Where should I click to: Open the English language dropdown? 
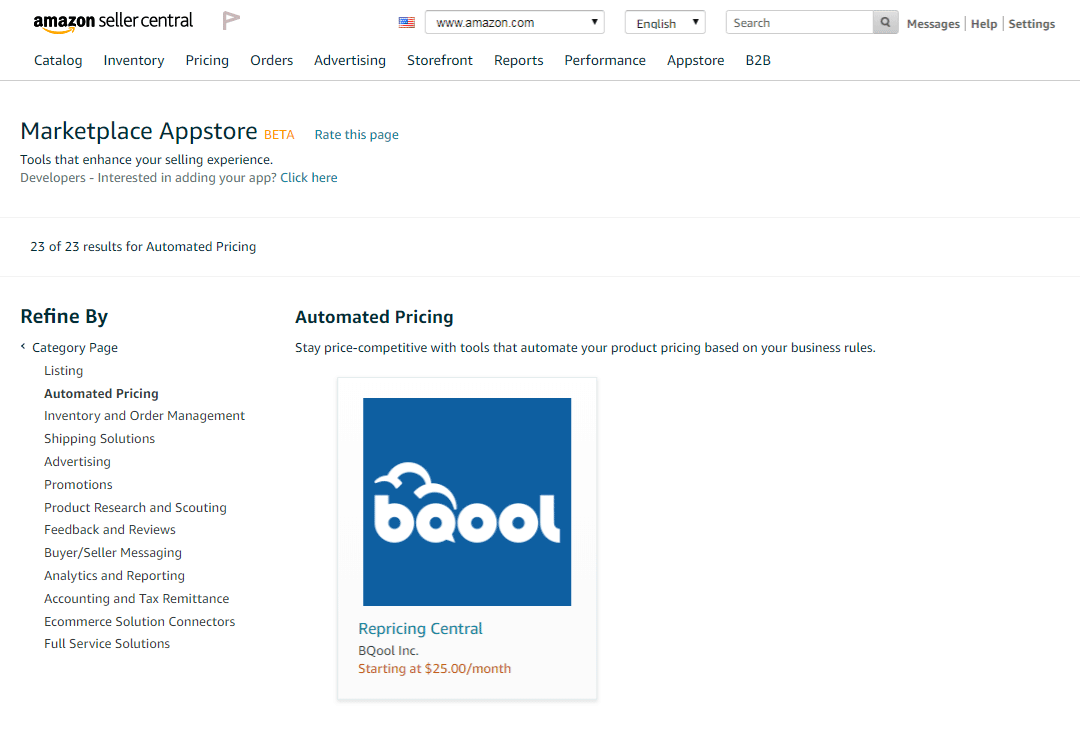[665, 22]
